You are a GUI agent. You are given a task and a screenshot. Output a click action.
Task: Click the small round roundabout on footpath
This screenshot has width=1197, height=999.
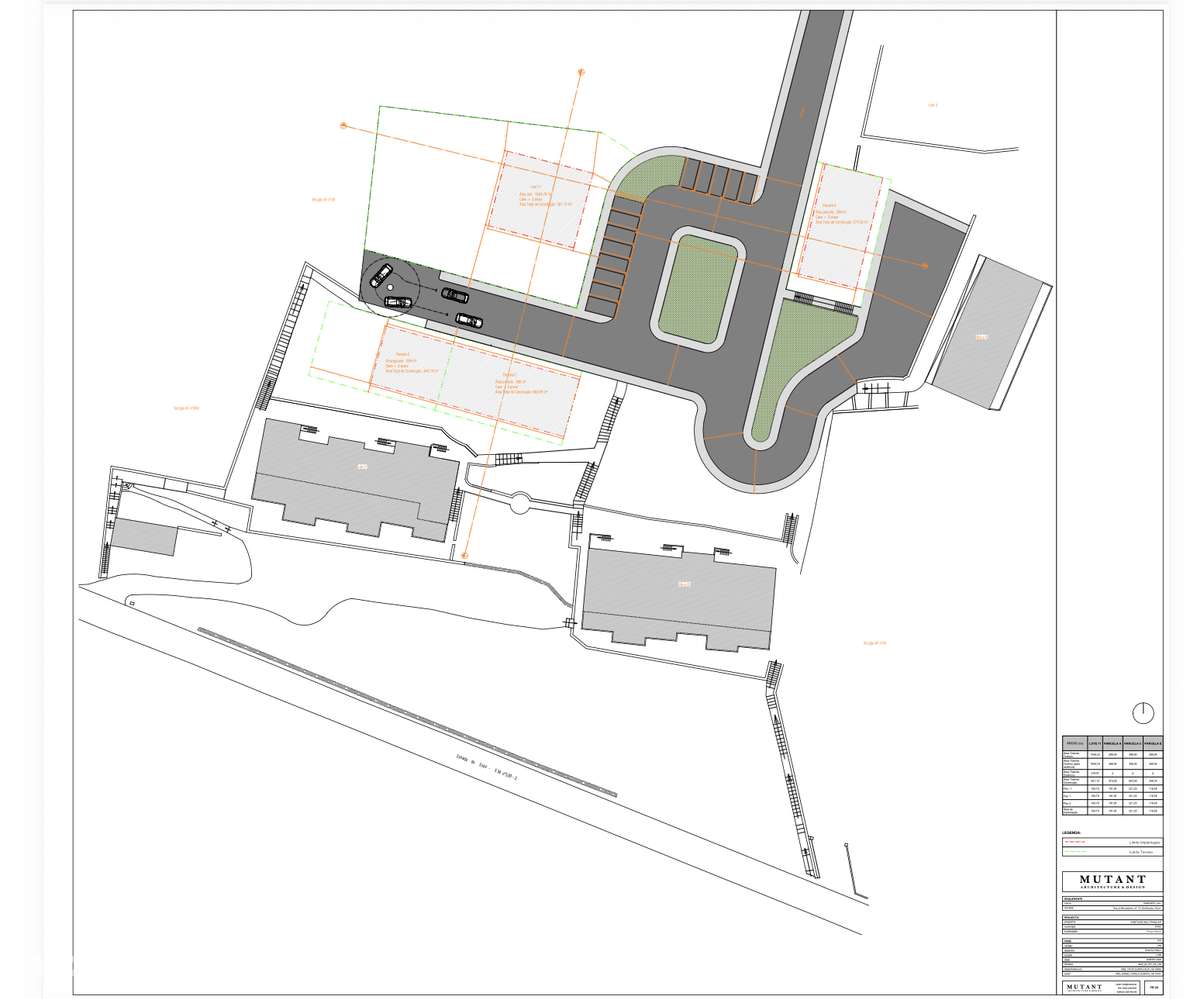(x=521, y=502)
